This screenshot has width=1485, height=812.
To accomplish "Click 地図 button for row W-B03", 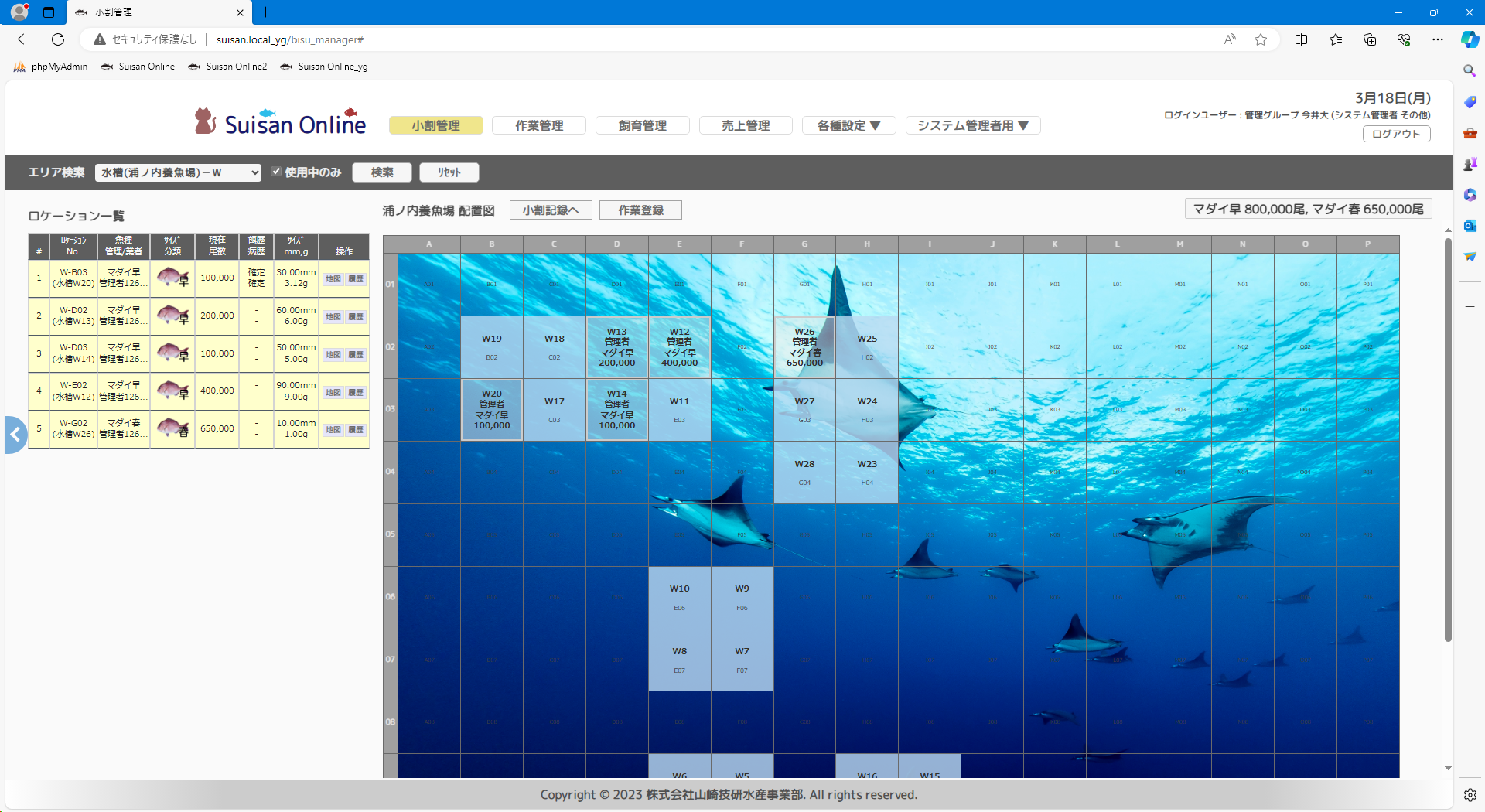I will tap(333, 279).
